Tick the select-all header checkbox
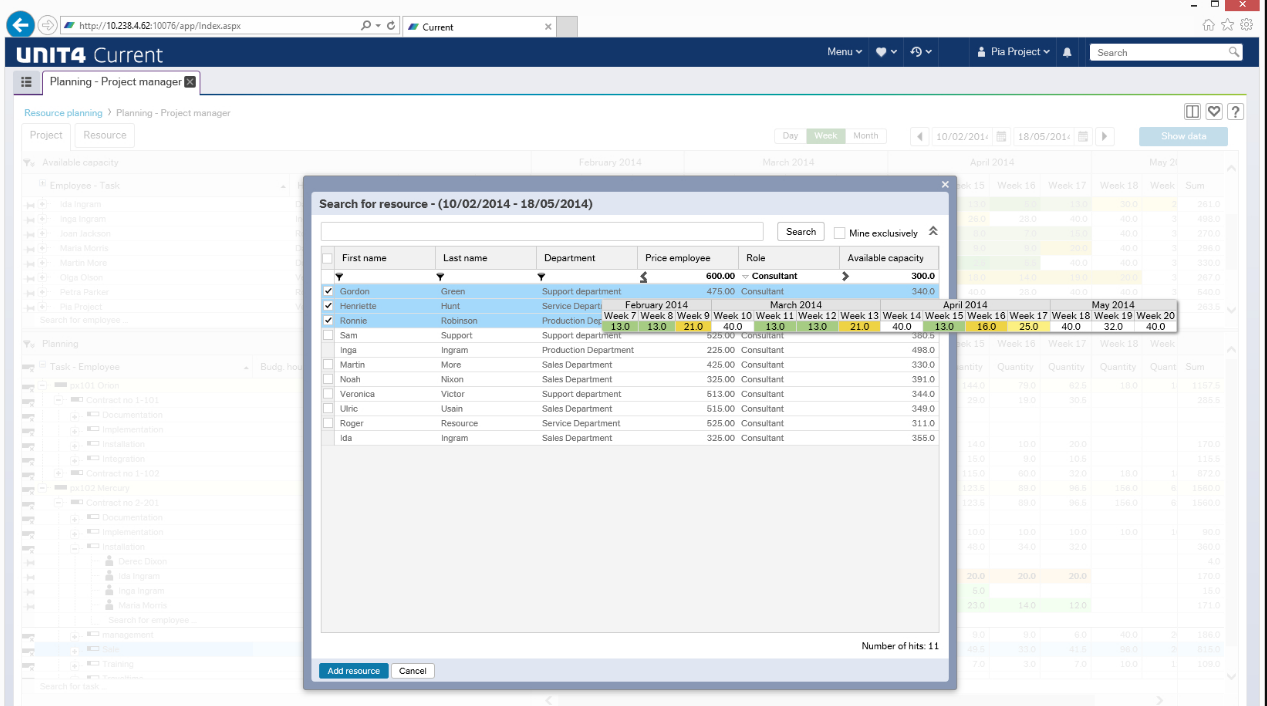Image resolution: width=1267 pixels, height=706 pixels. click(x=327, y=258)
